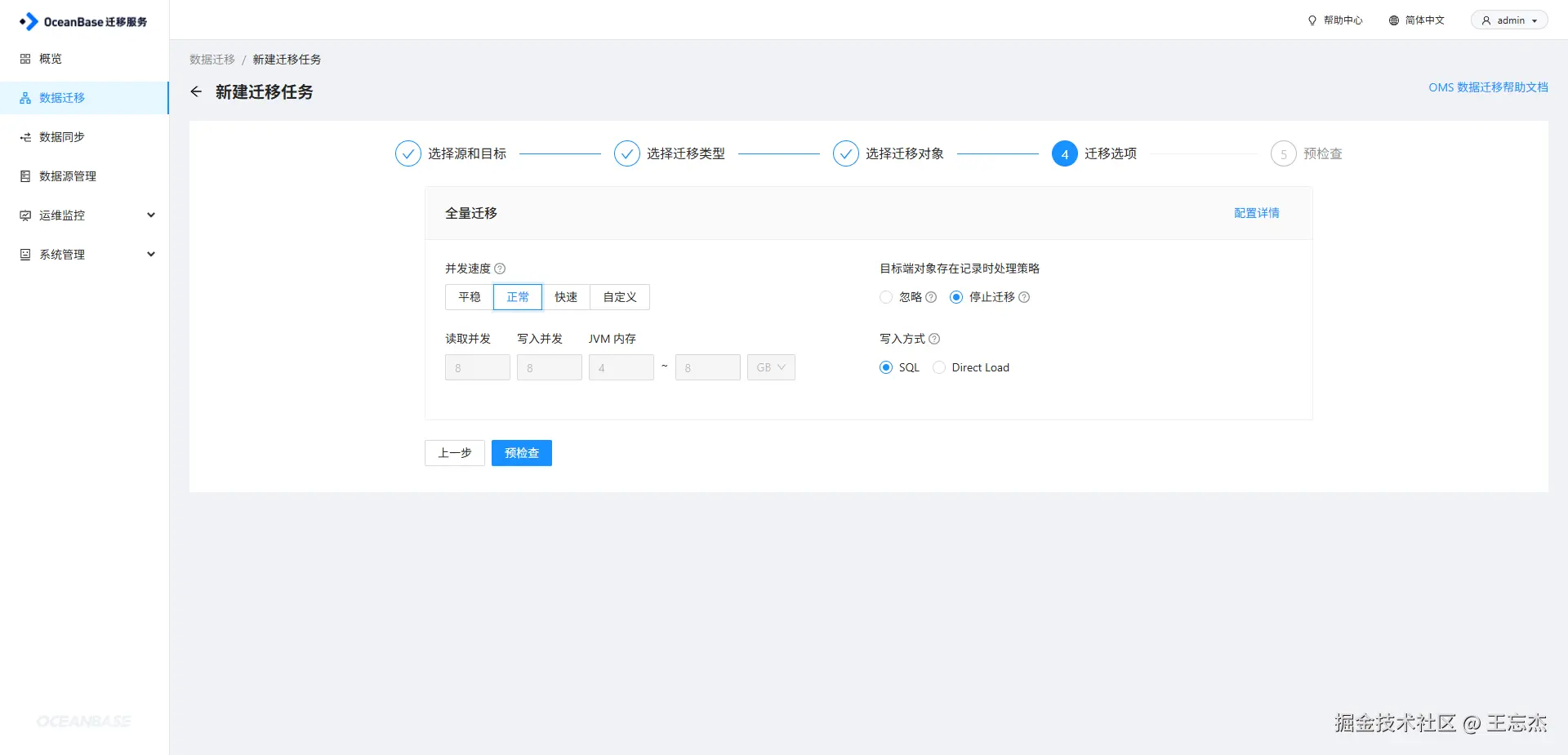Select Direct Load write method radio

939,367
